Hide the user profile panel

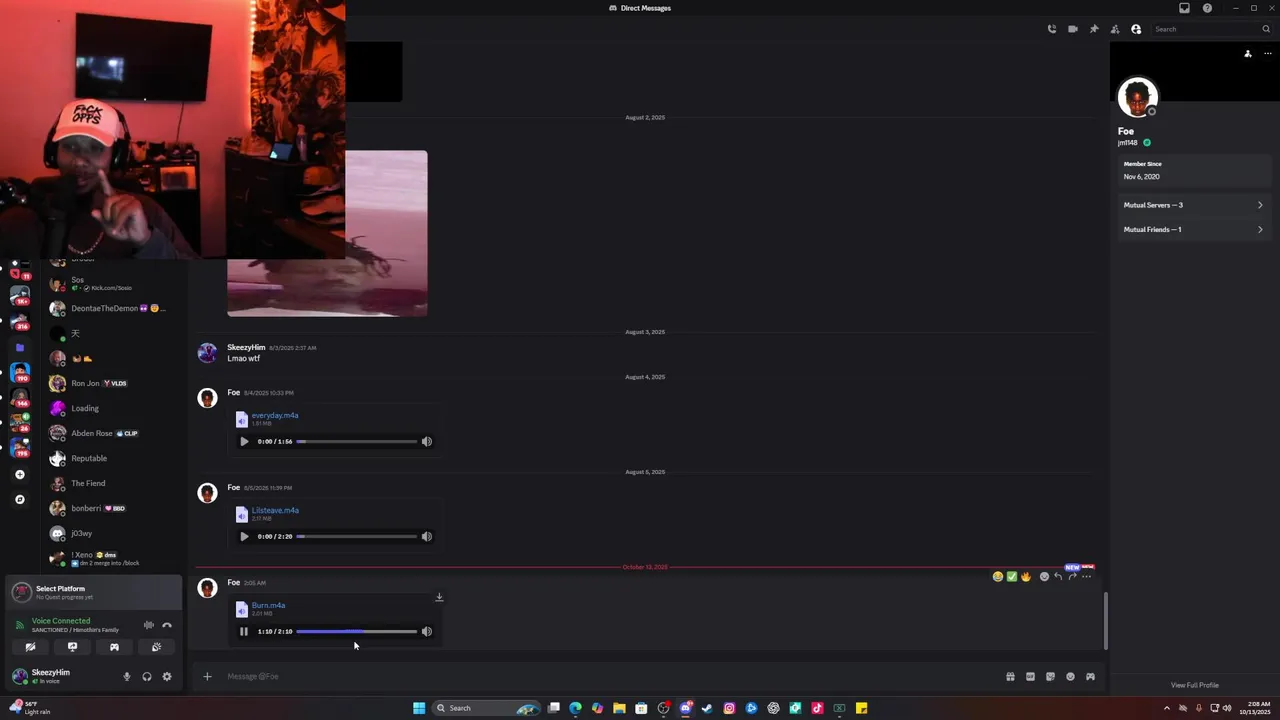(x=1136, y=29)
